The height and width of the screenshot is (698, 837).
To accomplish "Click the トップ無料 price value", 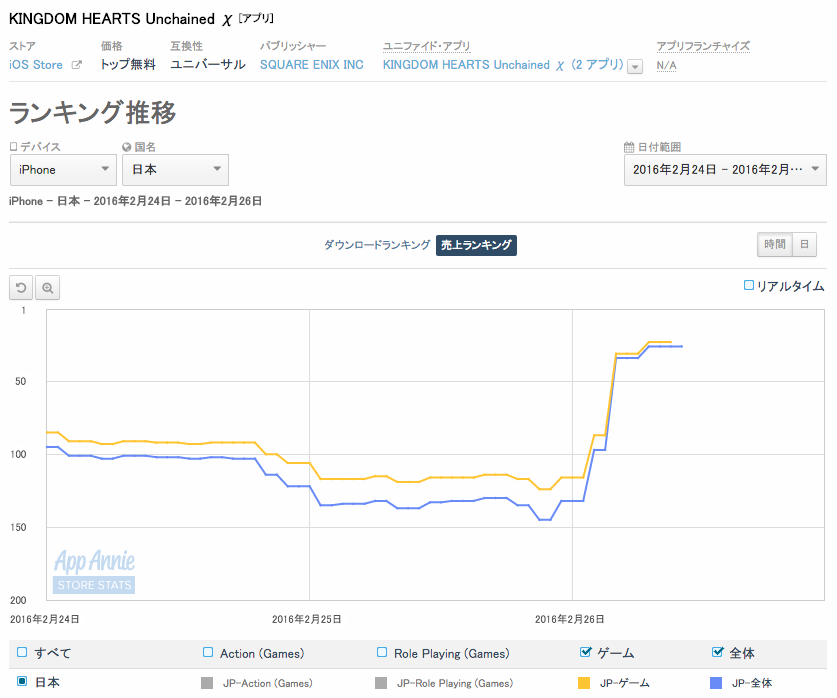I will (128, 65).
